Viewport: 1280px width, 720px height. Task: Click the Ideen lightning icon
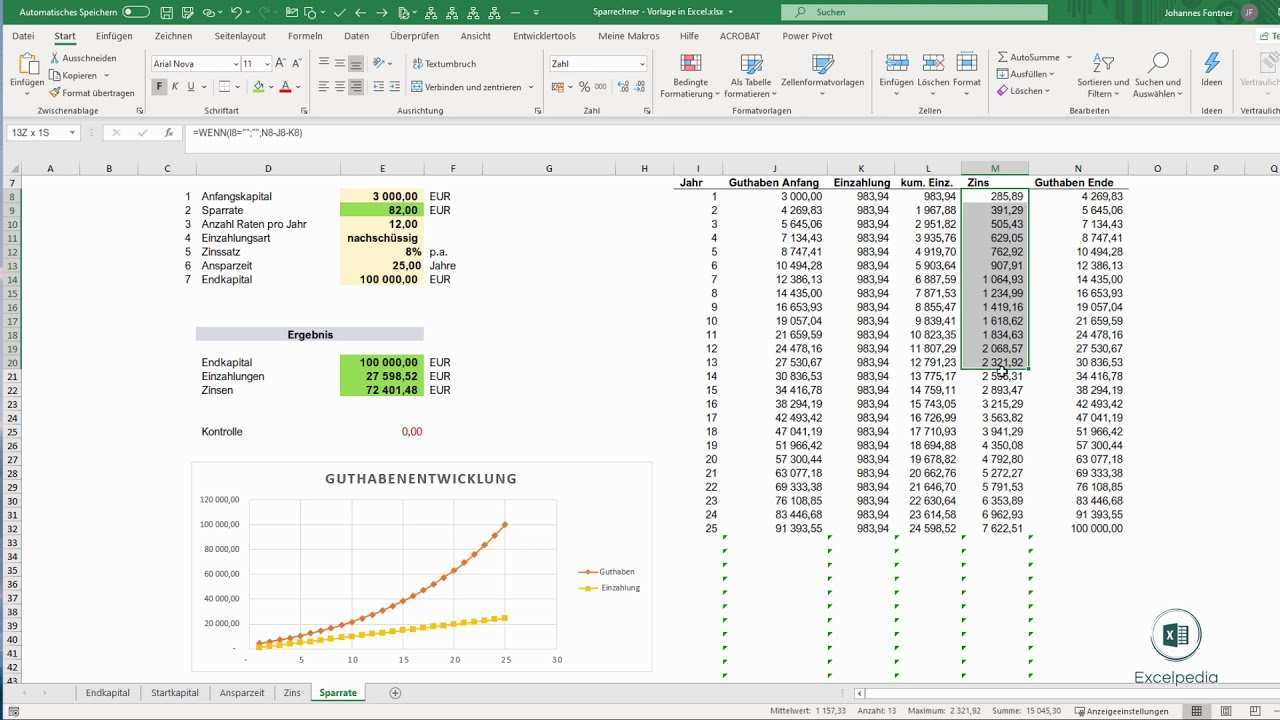(x=1212, y=70)
